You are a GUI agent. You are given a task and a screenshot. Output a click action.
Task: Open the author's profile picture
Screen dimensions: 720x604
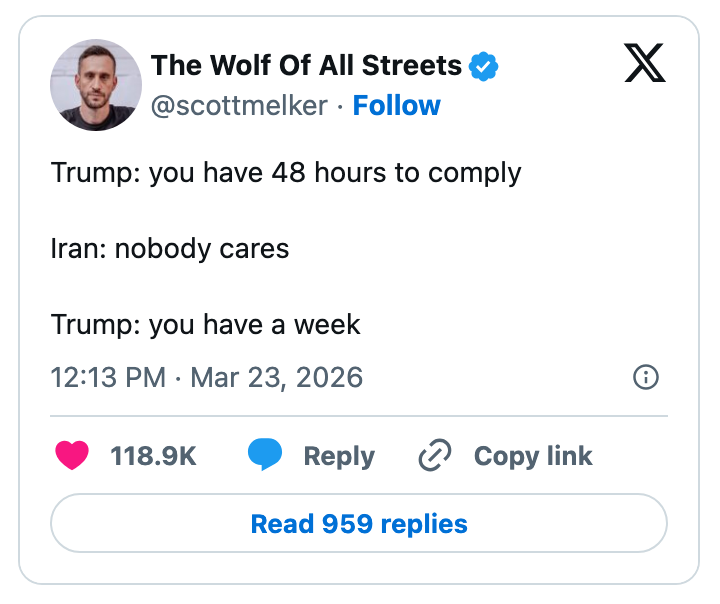(96, 85)
